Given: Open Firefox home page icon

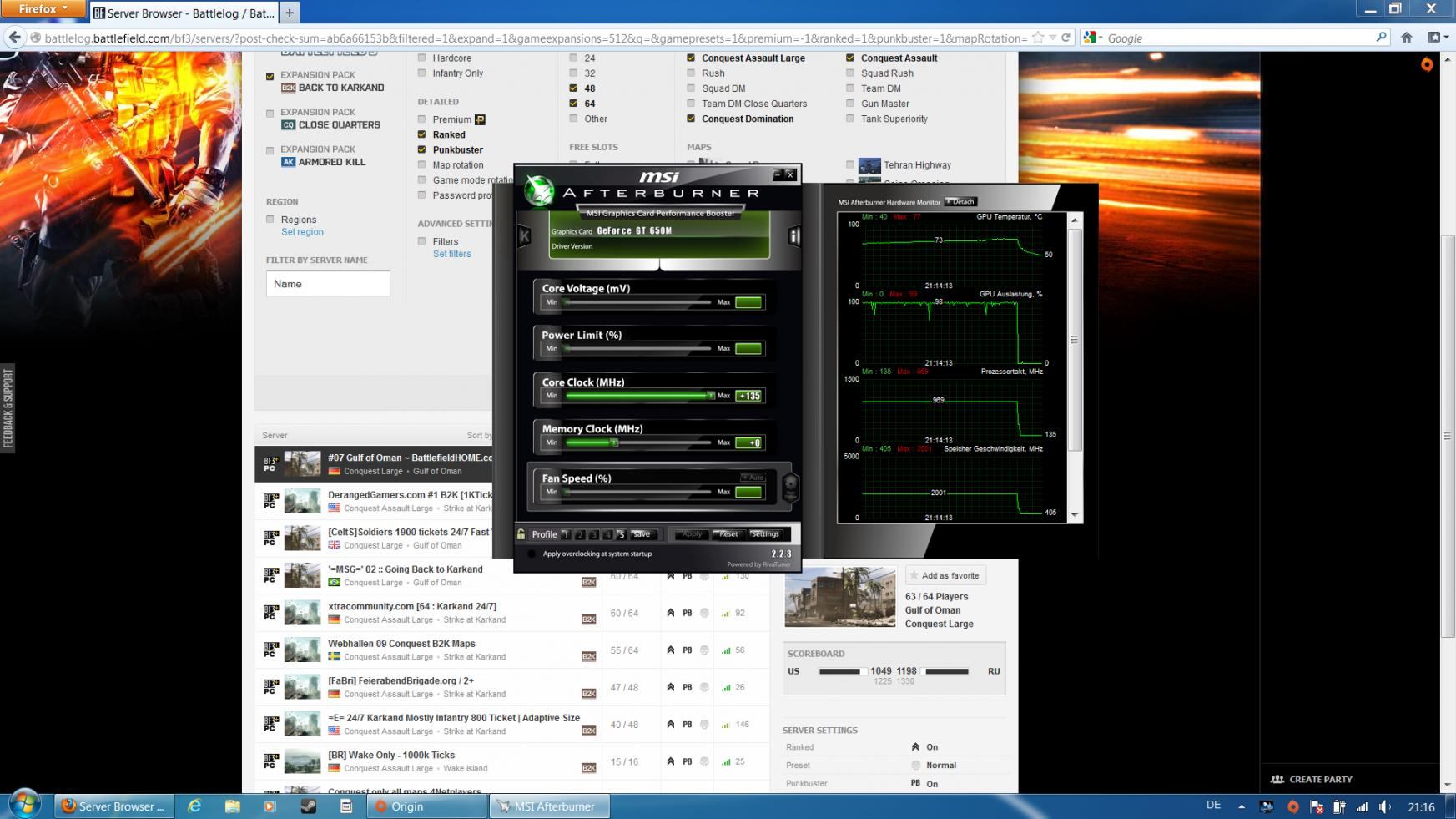Looking at the screenshot, I should click(x=1407, y=38).
